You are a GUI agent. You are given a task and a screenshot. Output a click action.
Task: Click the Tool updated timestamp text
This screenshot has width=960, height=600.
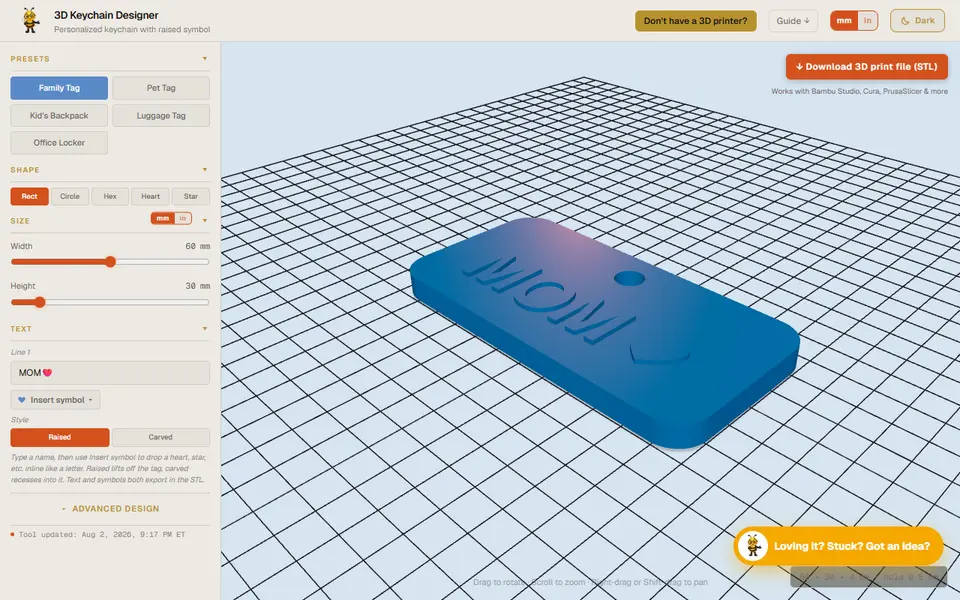pyautogui.click(x=102, y=534)
